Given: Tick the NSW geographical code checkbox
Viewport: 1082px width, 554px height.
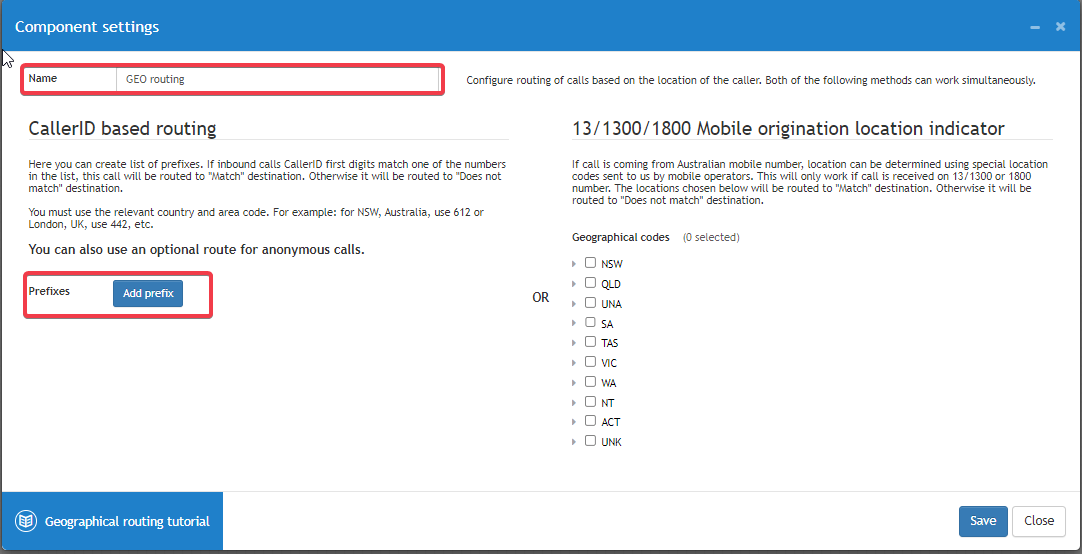Looking at the screenshot, I should (590, 263).
